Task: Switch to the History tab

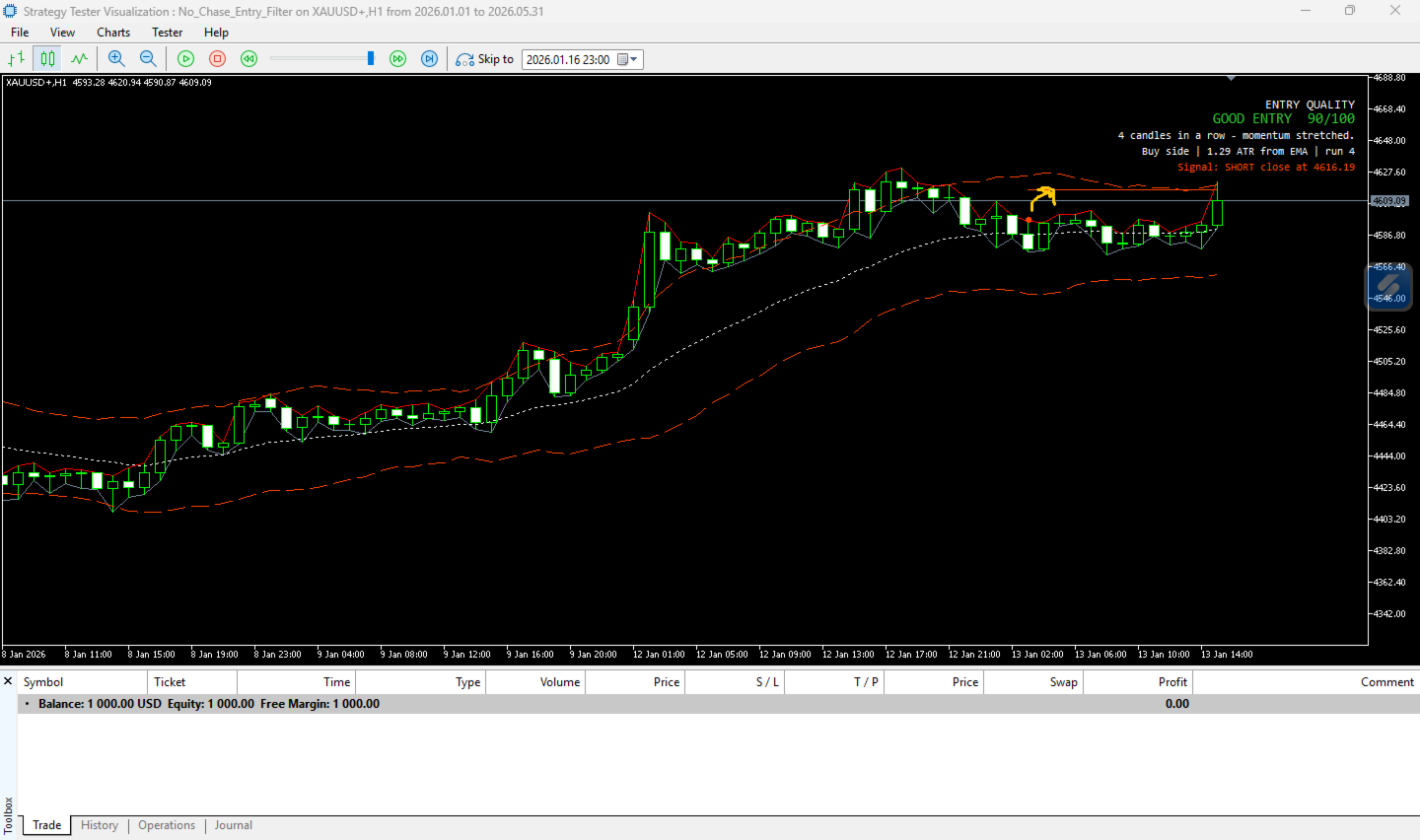Action: coord(100,825)
